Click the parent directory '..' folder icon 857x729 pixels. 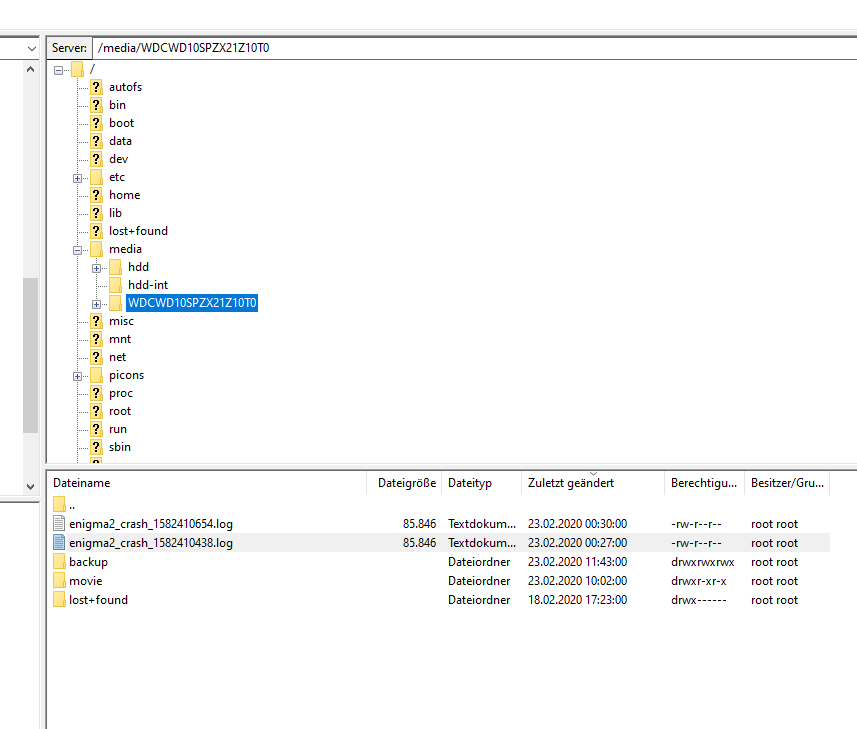pos(59,505)
